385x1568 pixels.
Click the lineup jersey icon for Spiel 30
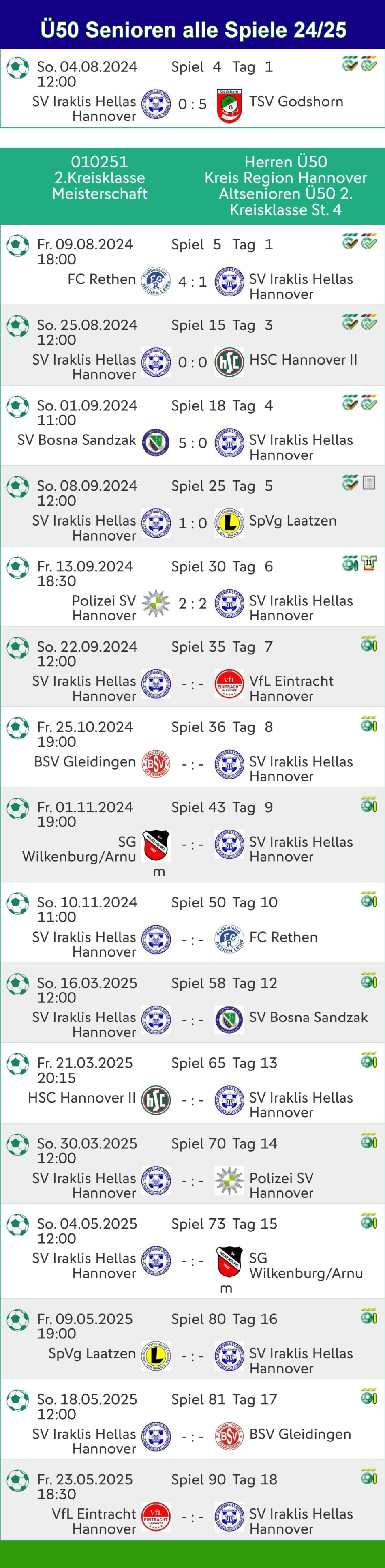369,563
